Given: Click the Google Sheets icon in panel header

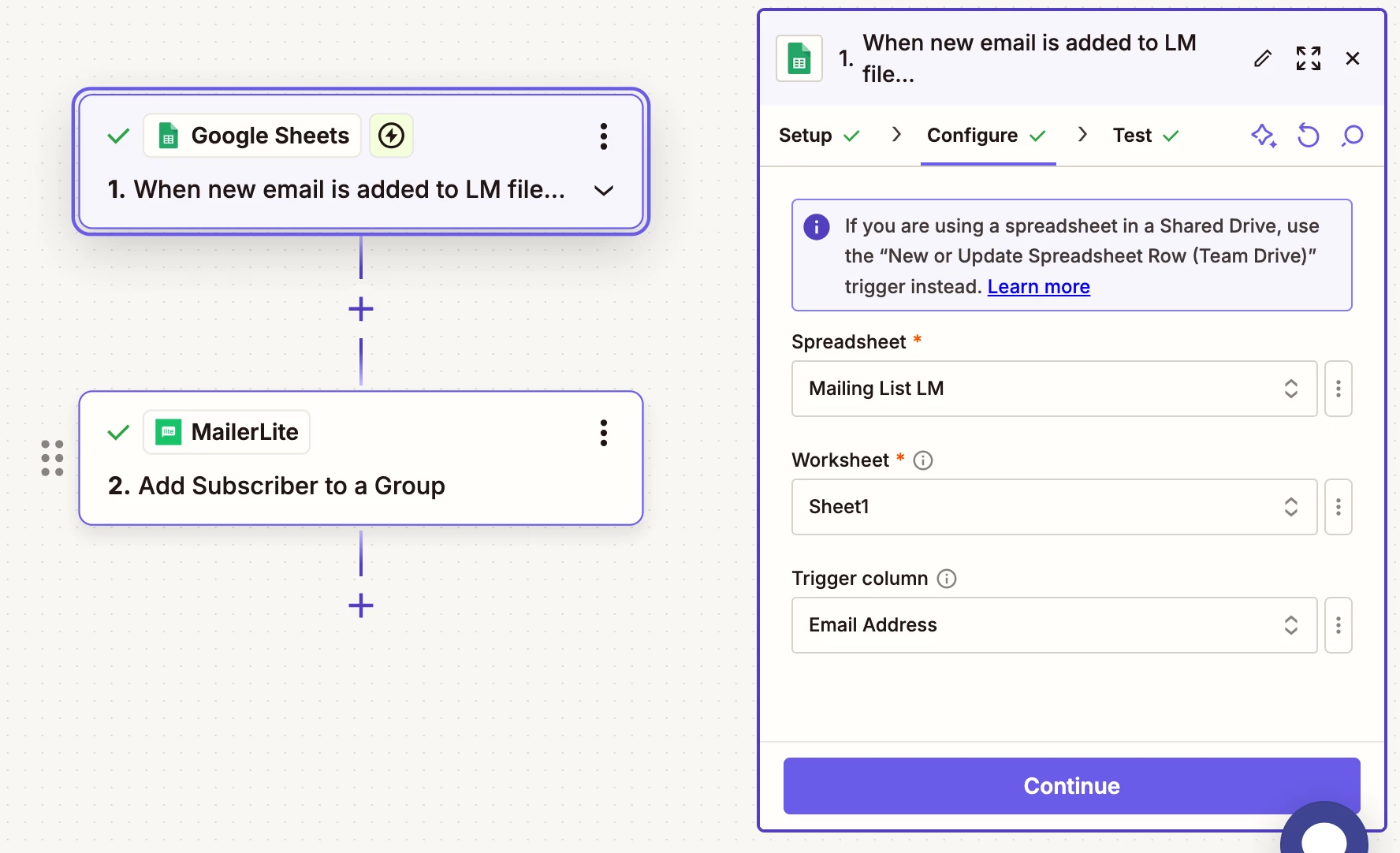Looking at the screenshot, I should [799, 58].
